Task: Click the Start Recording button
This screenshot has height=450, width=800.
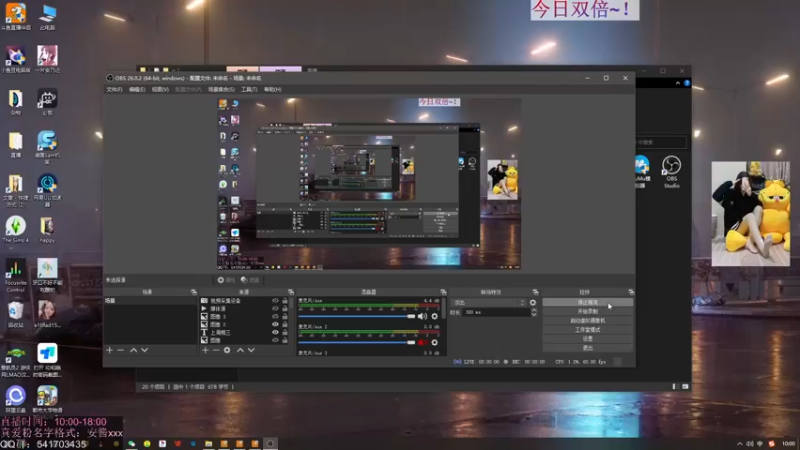Action: 588,312
